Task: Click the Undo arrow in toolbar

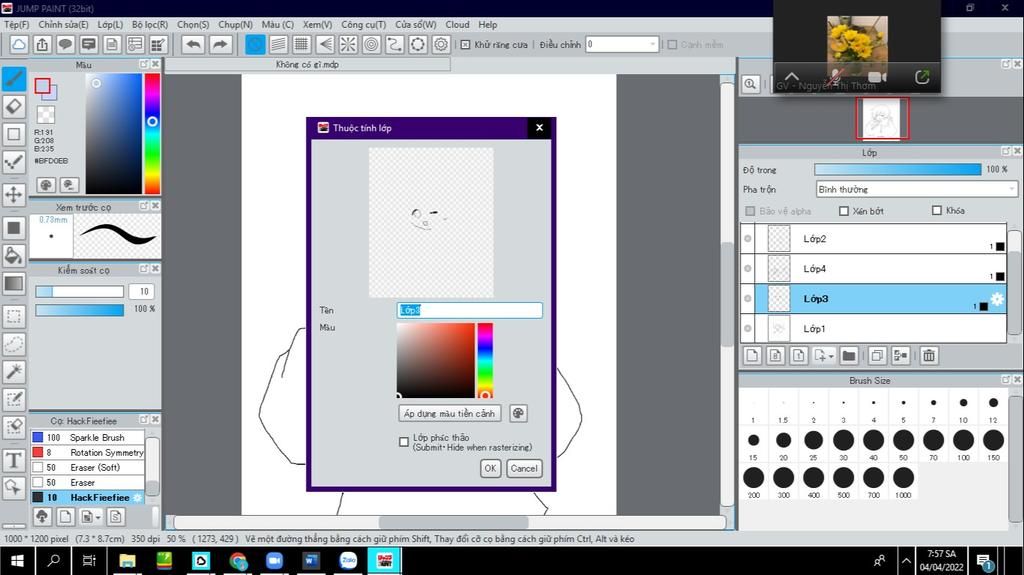Action: tap(193, 44)
